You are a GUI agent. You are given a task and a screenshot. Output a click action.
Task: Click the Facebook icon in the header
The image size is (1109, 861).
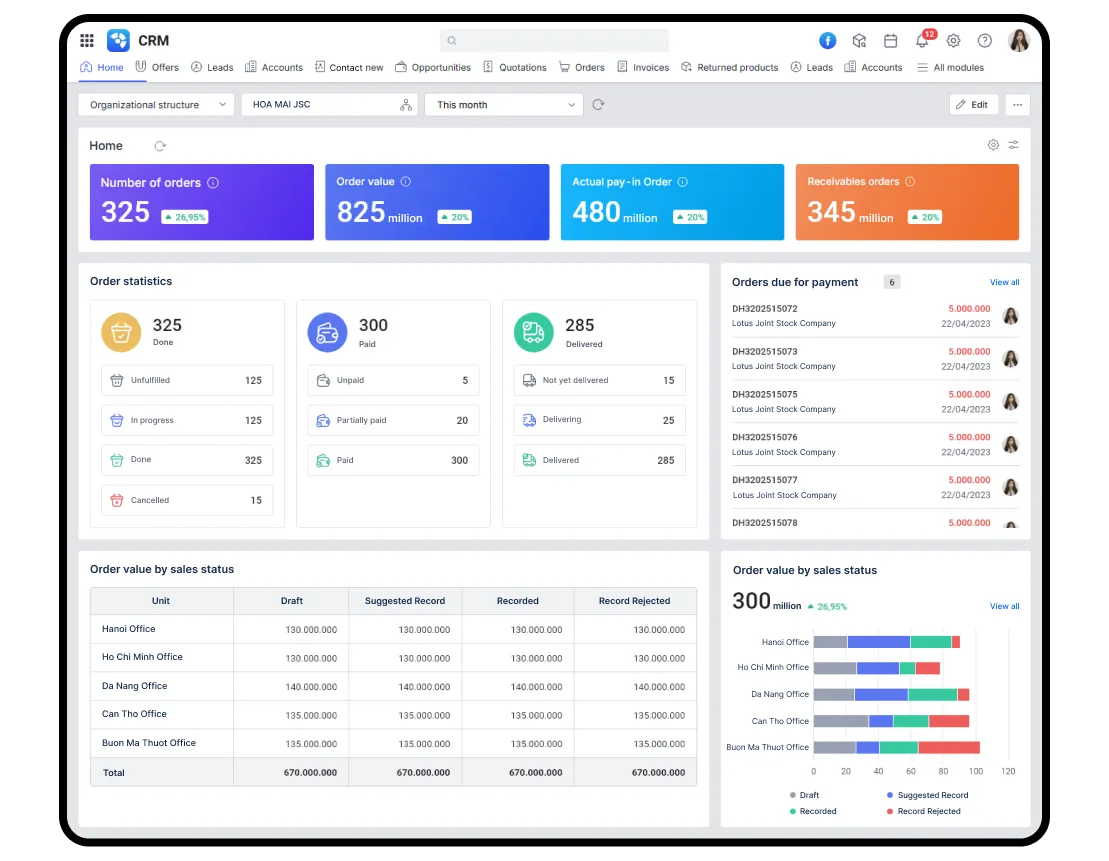pos(827,40)
